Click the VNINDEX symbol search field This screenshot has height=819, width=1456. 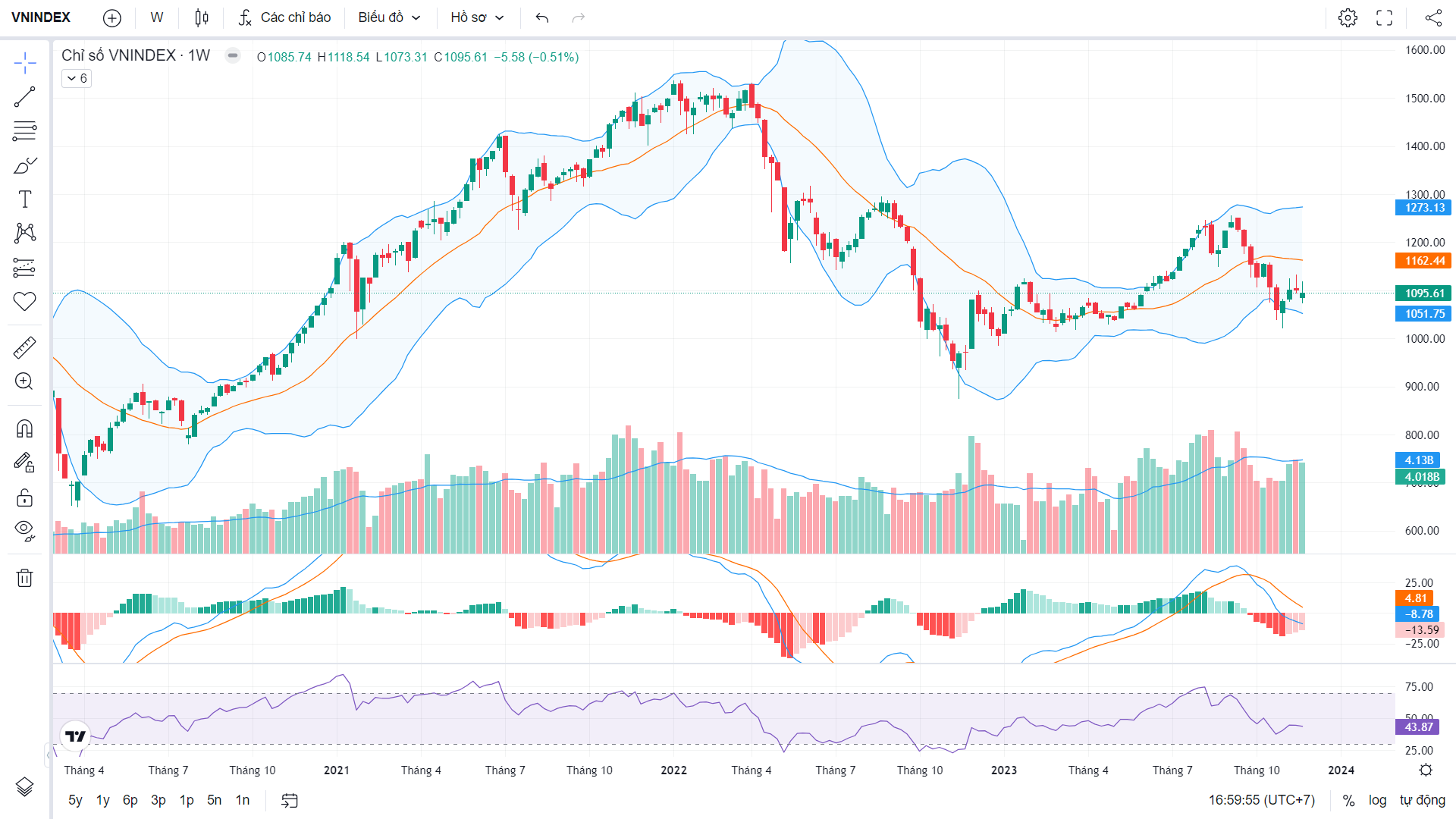coord(41,17)
